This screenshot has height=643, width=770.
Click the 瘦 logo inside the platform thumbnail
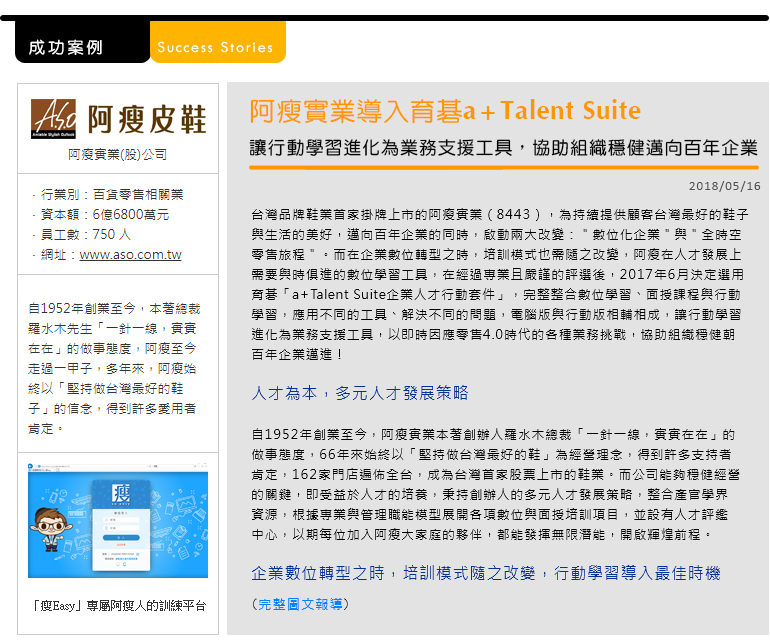tap(119, 497)
